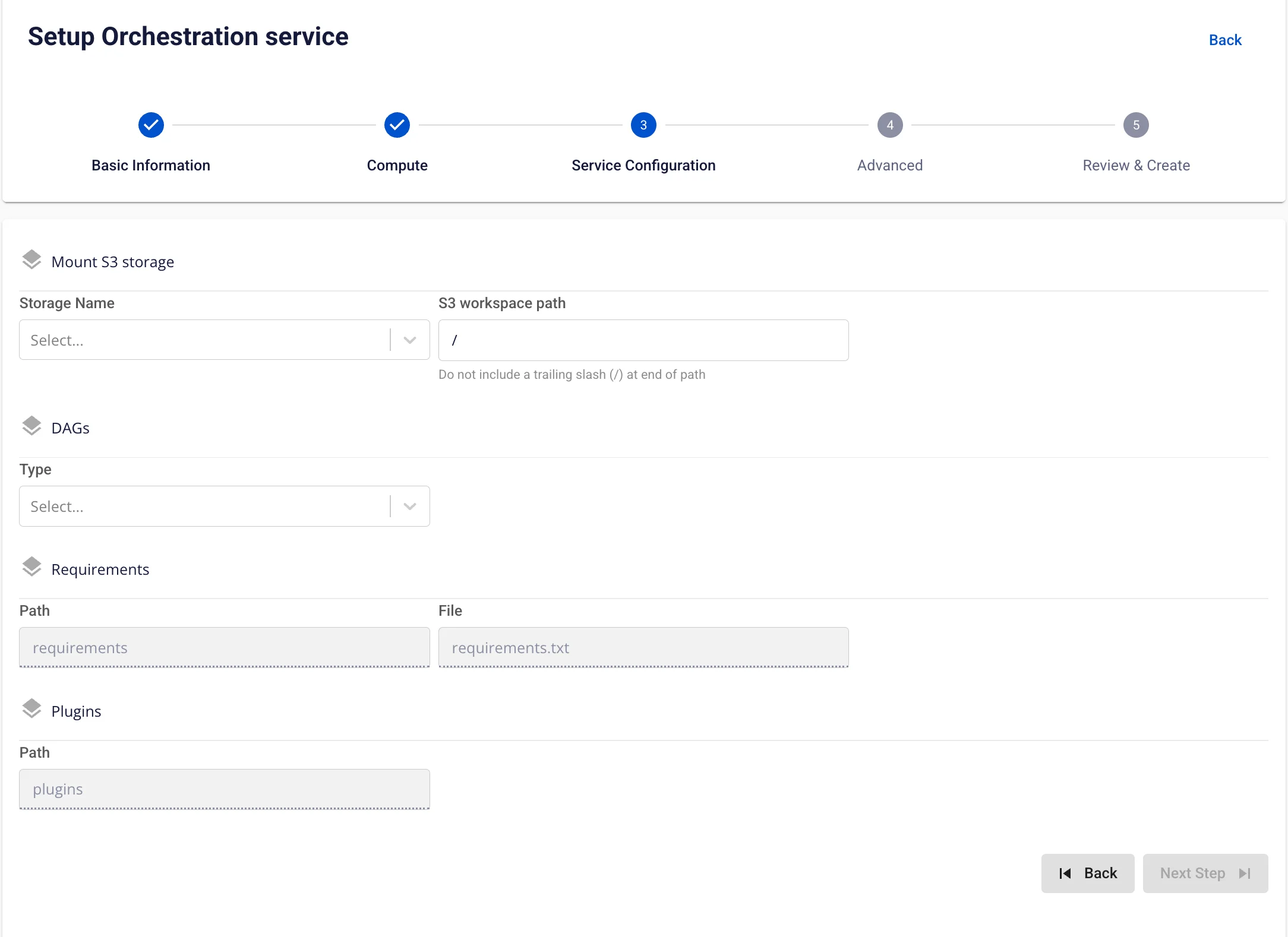Screen dimensions: 1288x937
Task: Click the Basic Information completed checkmark icon
Action: 151,125
